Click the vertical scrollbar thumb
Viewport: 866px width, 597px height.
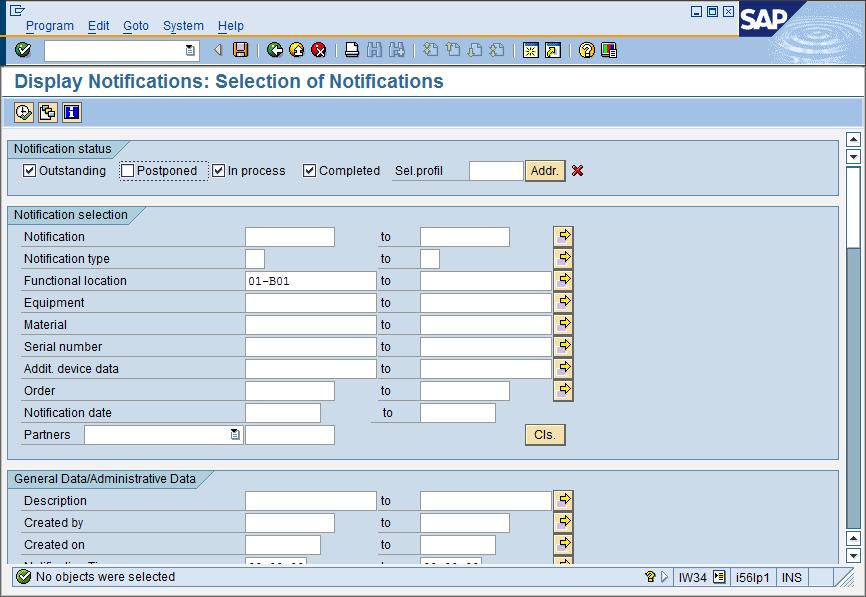(x=853, y=208)
